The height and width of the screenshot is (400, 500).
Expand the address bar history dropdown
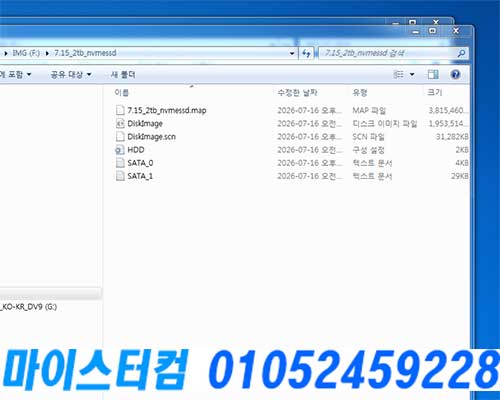point(292,53)
